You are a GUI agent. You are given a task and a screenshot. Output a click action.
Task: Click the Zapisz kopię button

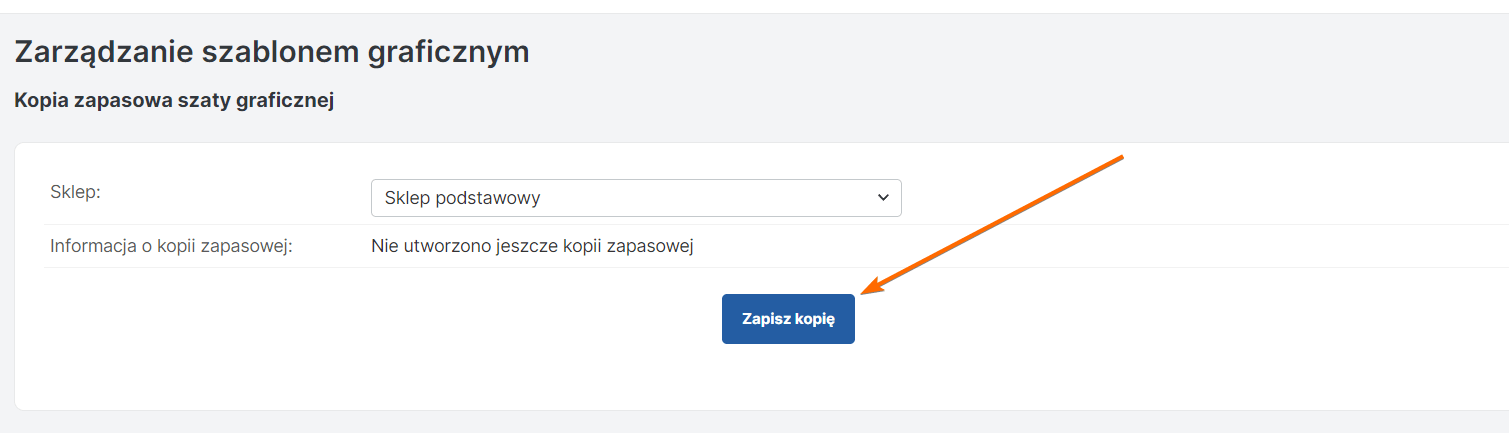788,319
